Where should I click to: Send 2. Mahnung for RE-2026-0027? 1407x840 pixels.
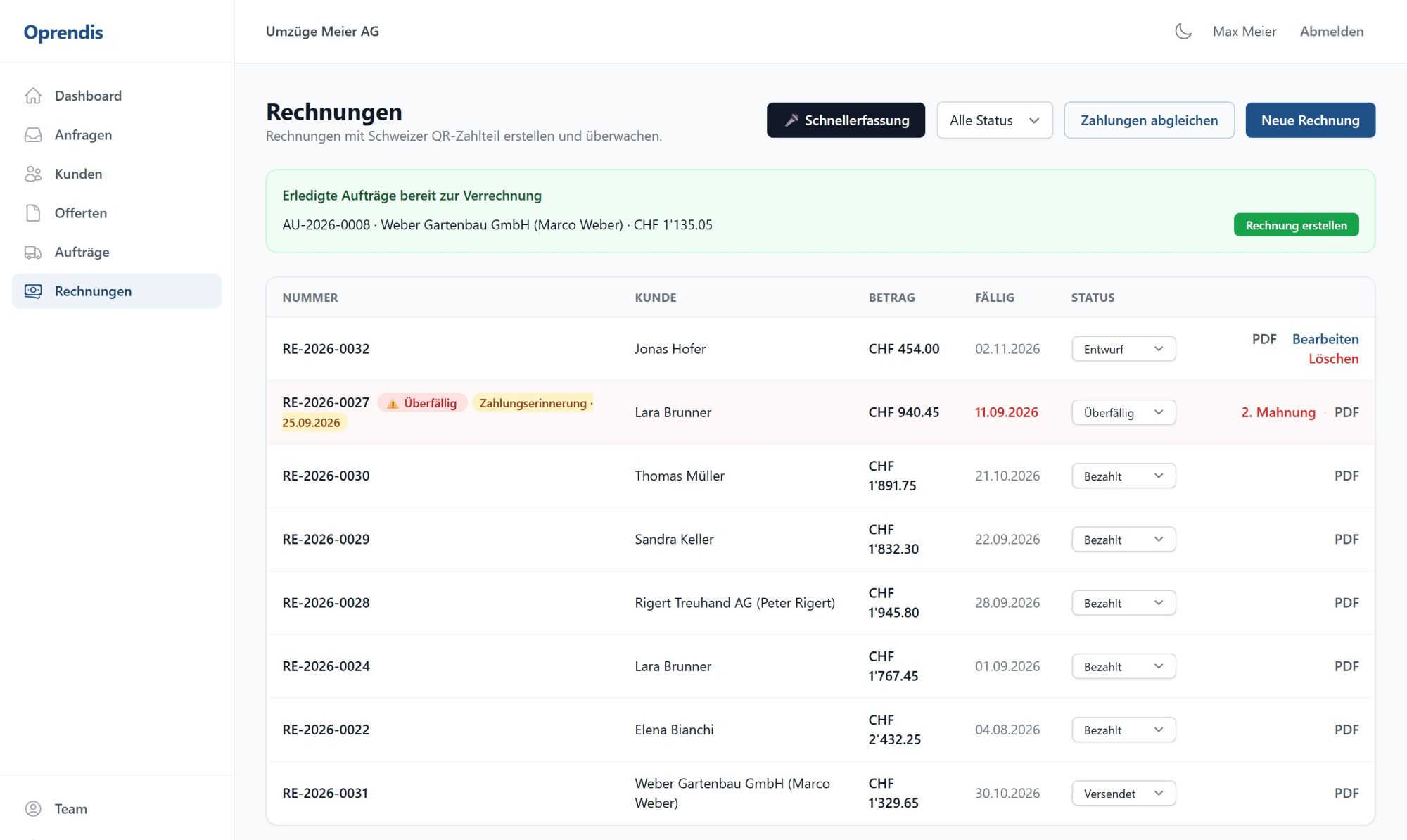click(1278, 412)
